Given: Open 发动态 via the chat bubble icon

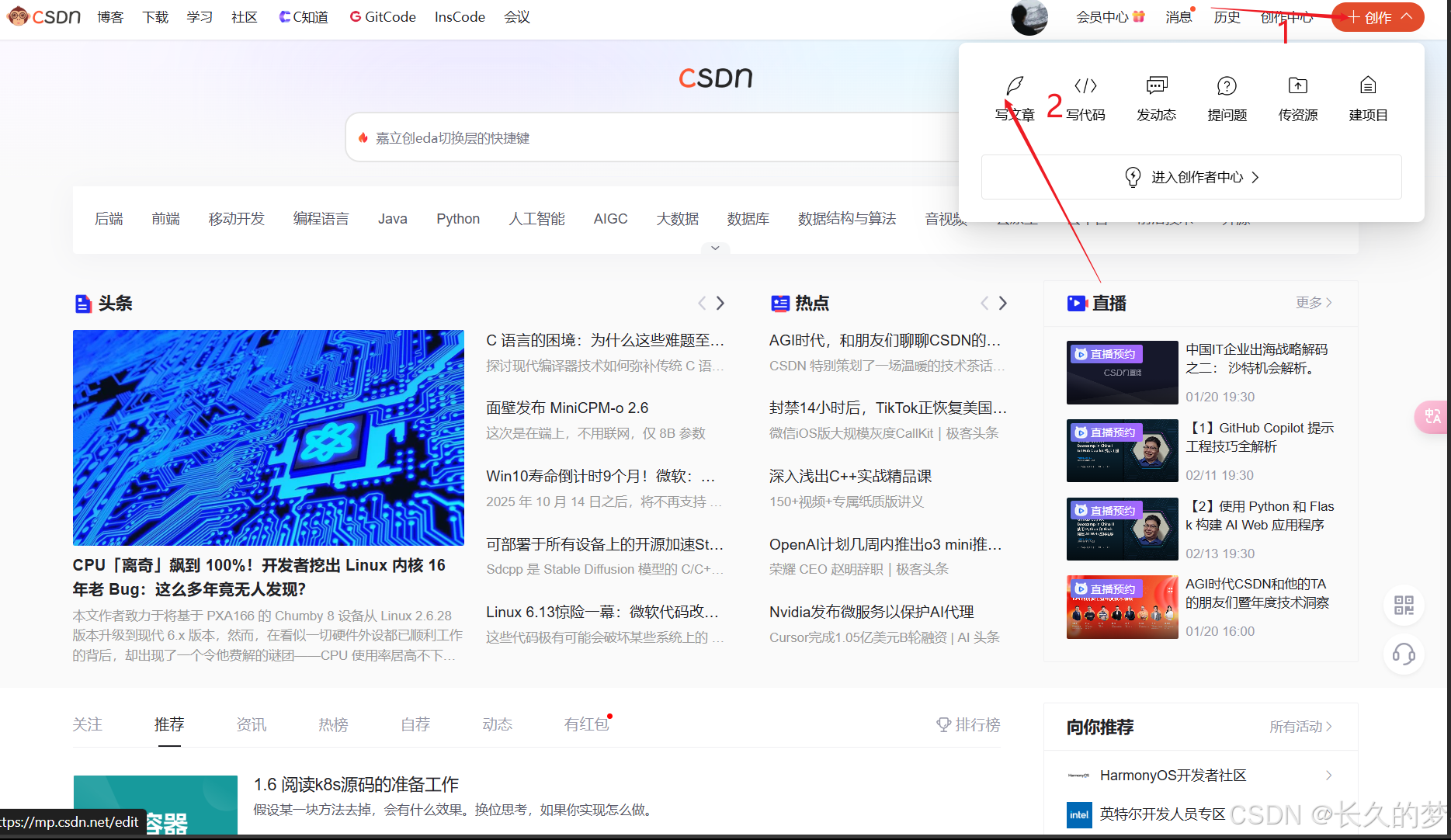Looking at the screenshot, I should [1155, 86].
